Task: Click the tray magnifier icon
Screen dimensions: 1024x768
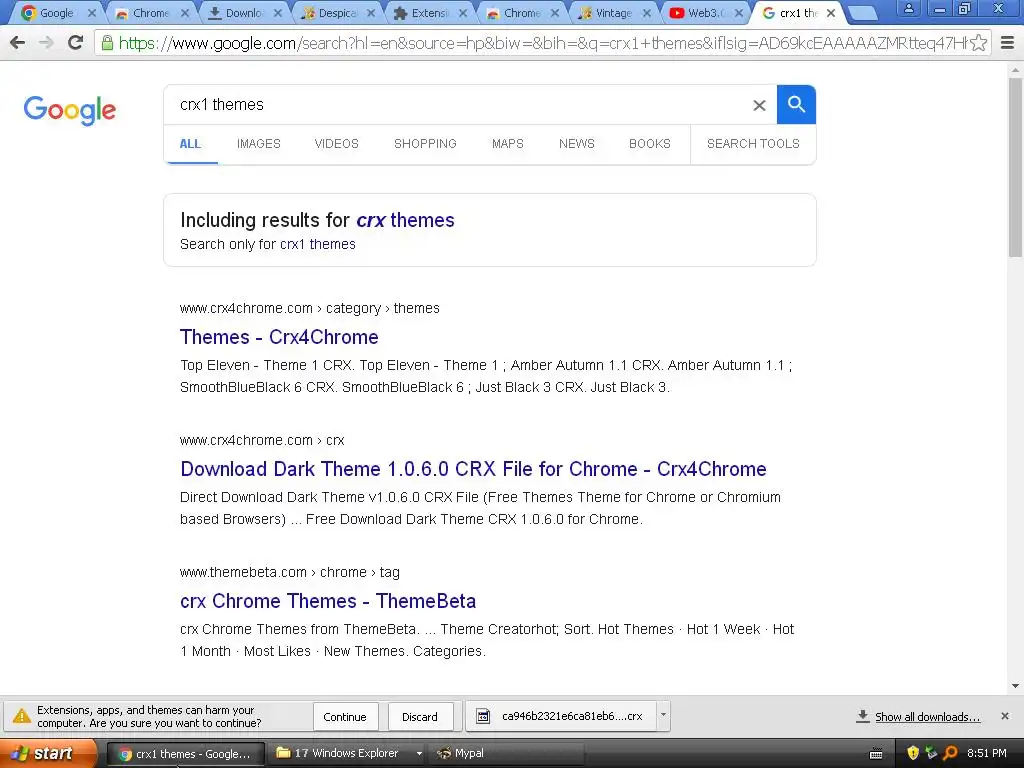Action: (950, 753)
